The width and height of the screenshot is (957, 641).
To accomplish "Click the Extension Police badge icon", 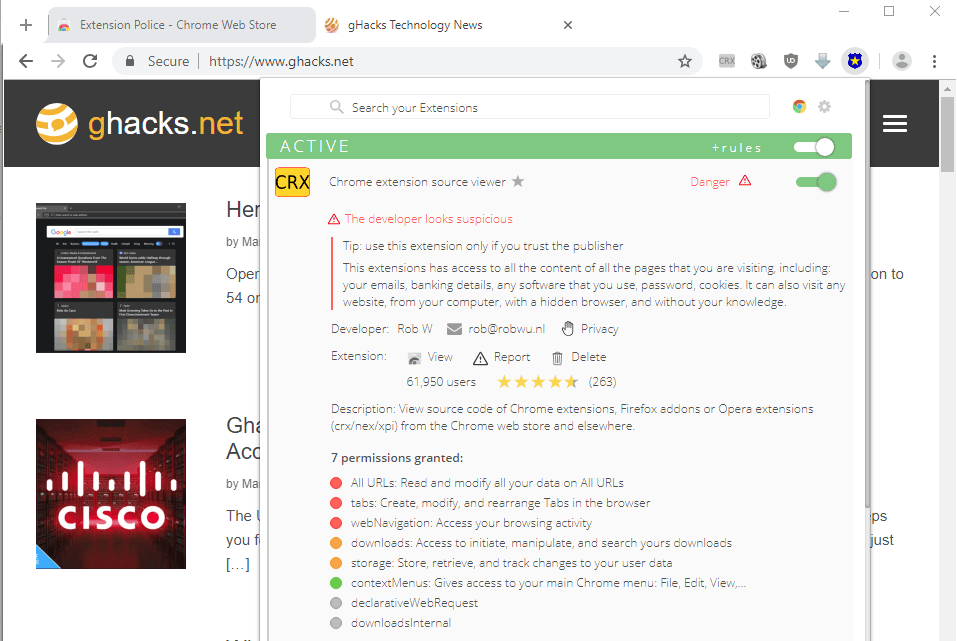I will (x=854, y=61).
